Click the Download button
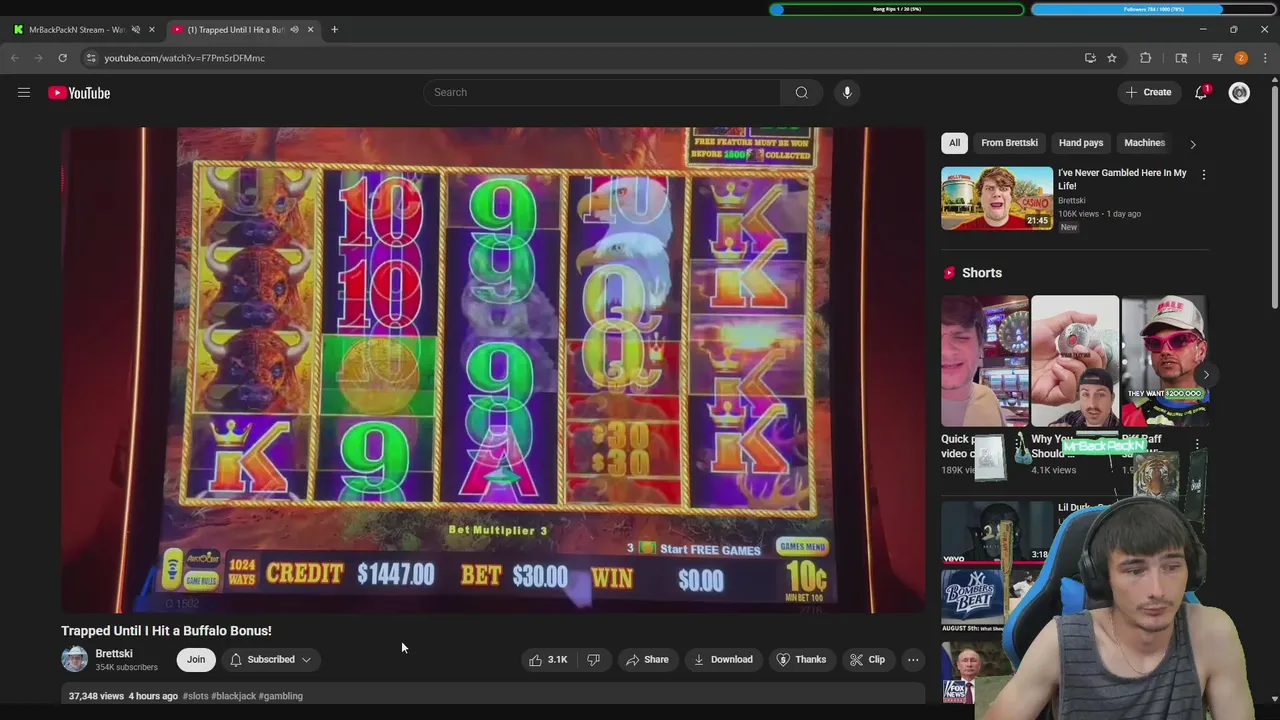This screenshot has width=1280, height=720. 722,659
